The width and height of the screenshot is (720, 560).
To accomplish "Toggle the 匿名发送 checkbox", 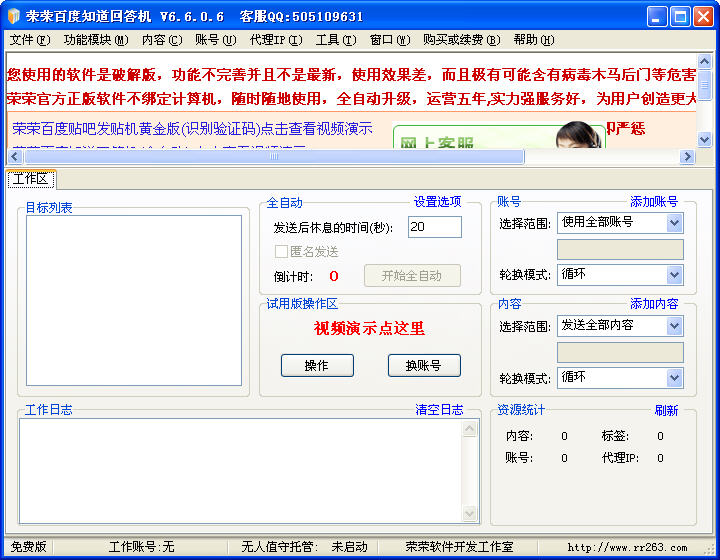I will [281, 252].
